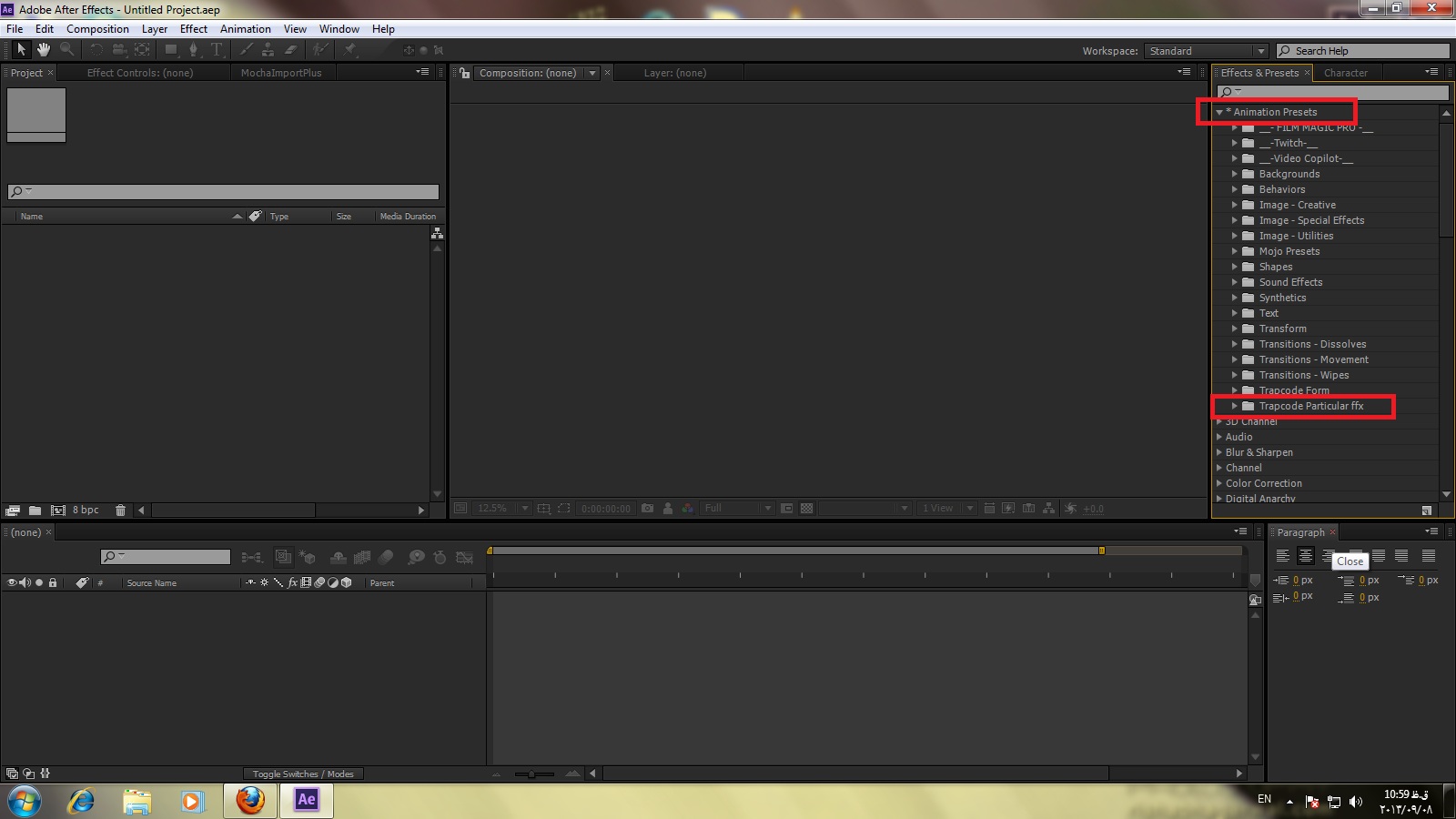Expand the Trapcode Particular ffx folder

[1235, 406]
